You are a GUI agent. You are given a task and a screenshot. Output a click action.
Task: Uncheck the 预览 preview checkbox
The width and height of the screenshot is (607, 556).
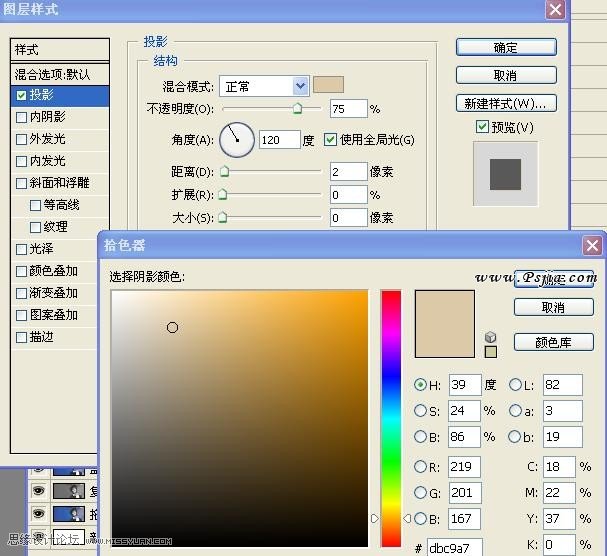coord(482,127)
